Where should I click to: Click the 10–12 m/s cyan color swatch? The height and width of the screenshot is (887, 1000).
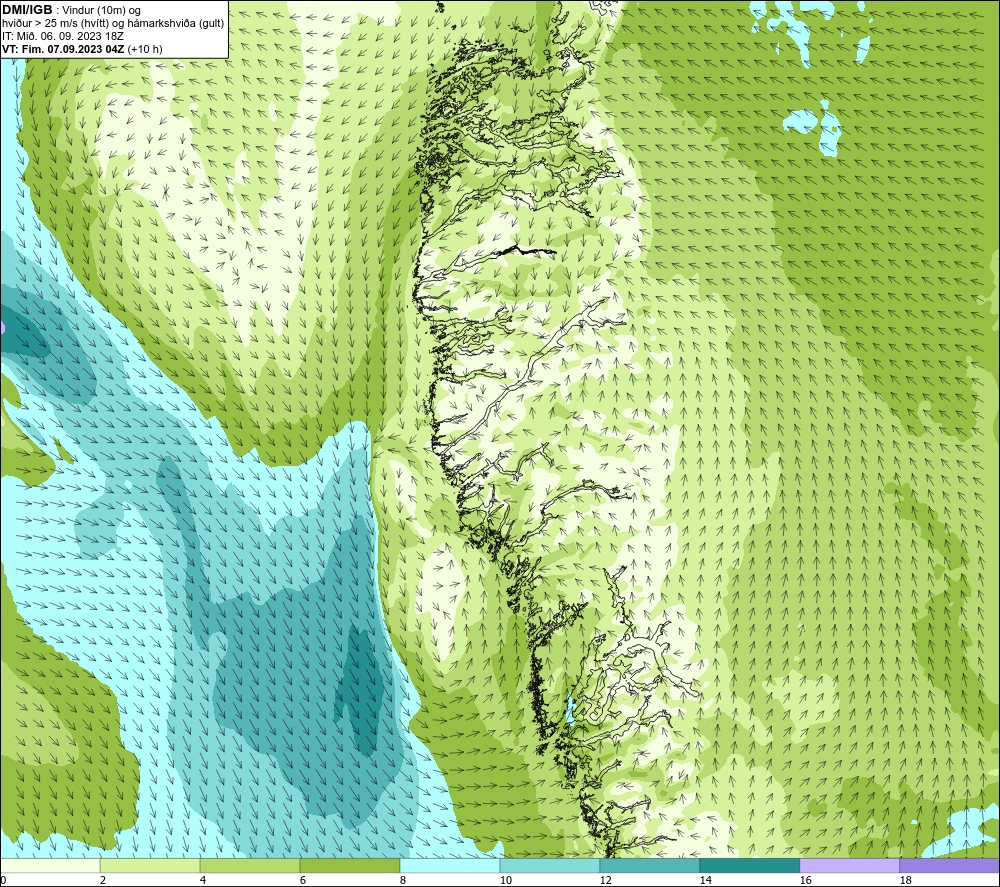pyautogui.click(x=550, y=865)
